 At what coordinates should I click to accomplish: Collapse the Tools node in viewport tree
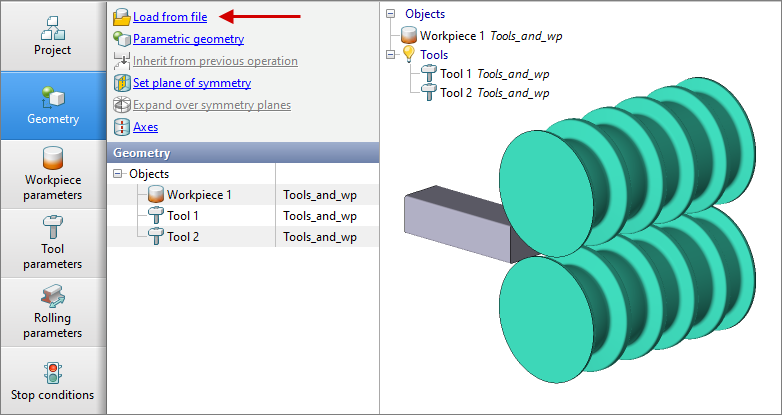[x=391, y=55]
